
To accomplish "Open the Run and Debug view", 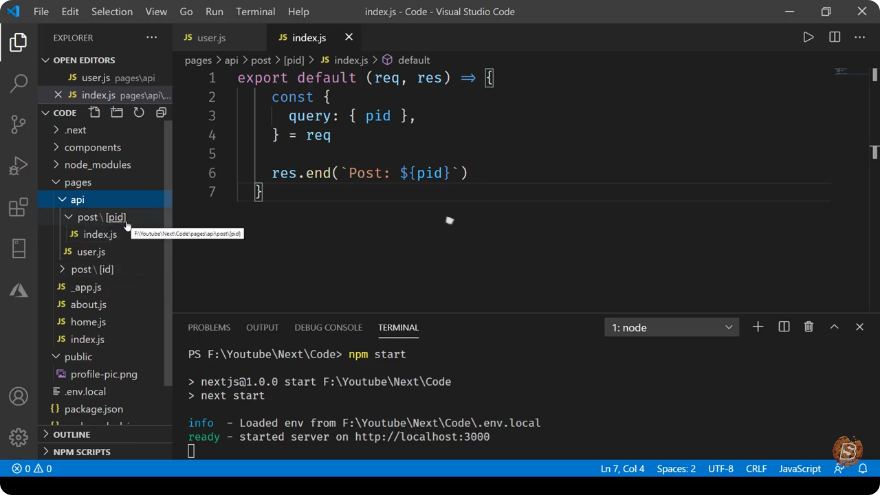I will click(x=19, y=166).
